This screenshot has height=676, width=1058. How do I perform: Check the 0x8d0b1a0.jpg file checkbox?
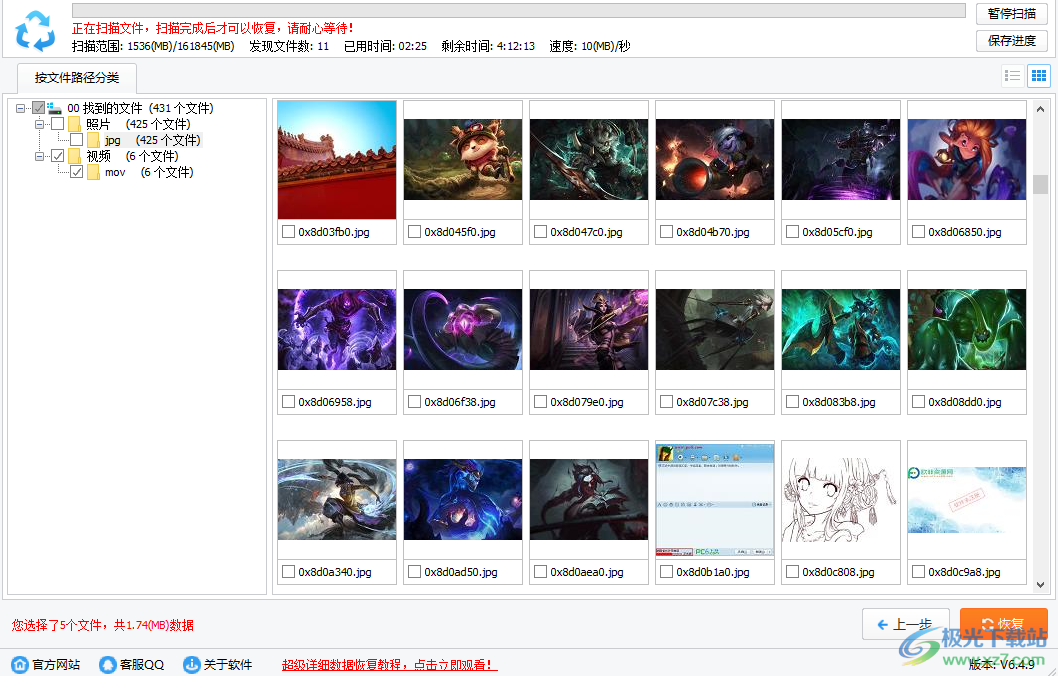pyautogui.click(x=666, y=572)
